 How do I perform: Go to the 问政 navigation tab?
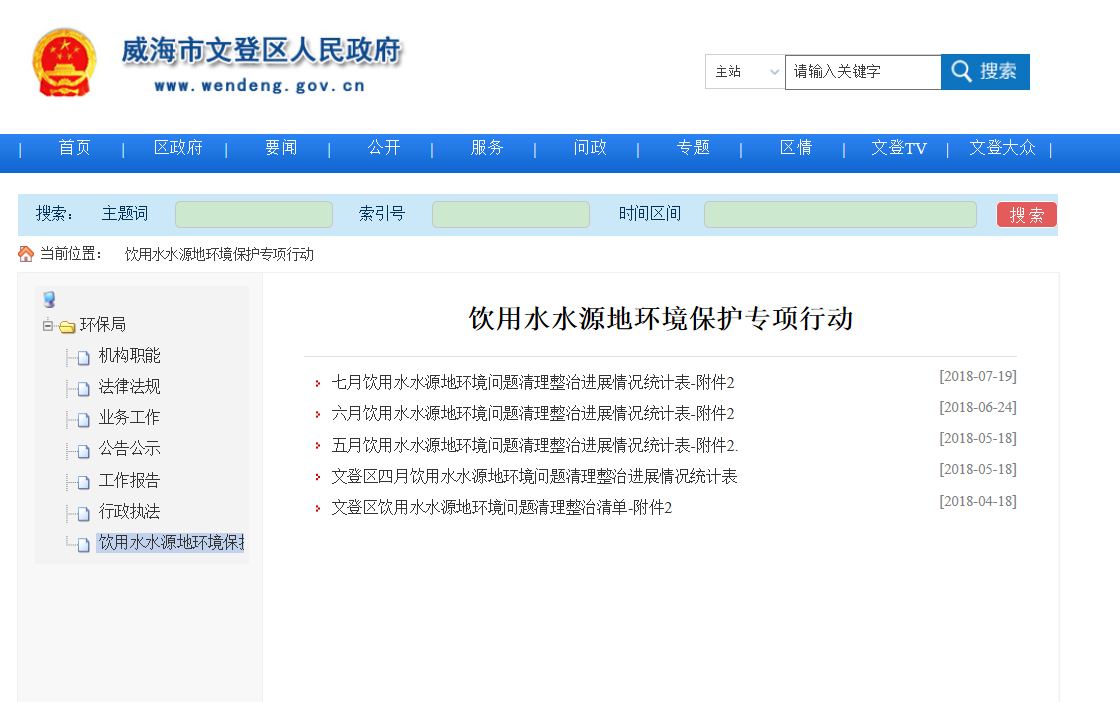pyautogui.click(x=590, y=148)
